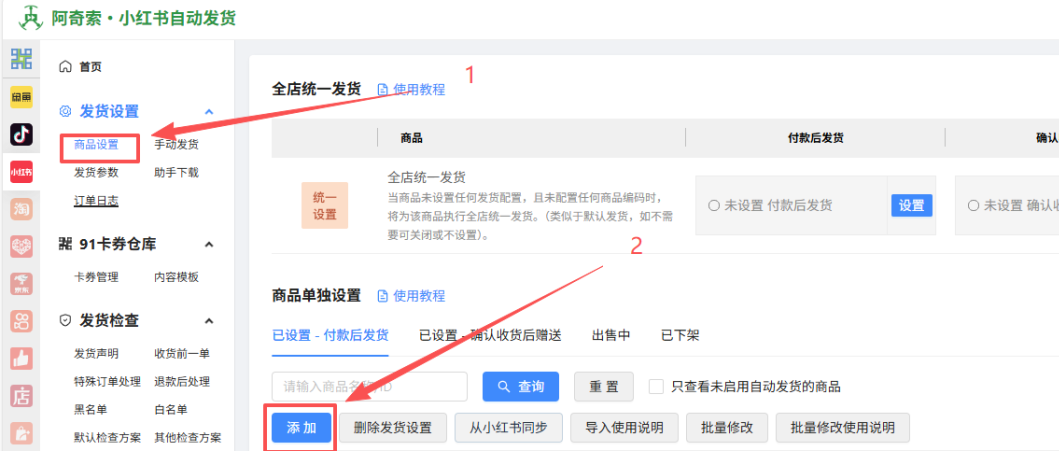Open 白名单 in sidebar
1059x451 pixels.
(171, 409)
